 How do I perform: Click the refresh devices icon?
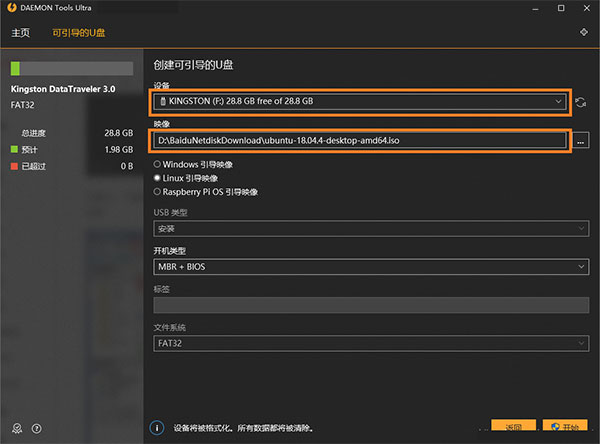[581, 102]
